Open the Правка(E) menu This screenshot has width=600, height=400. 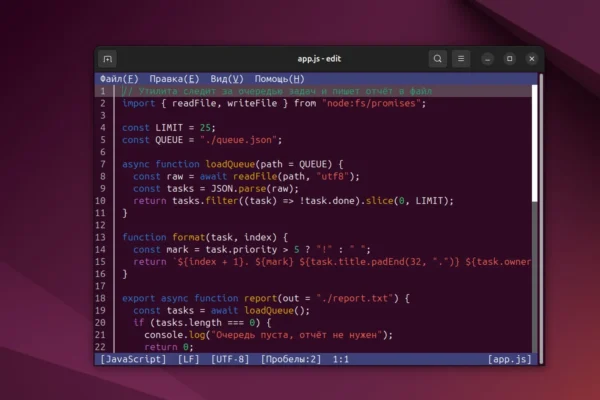(x=174, y=79)
